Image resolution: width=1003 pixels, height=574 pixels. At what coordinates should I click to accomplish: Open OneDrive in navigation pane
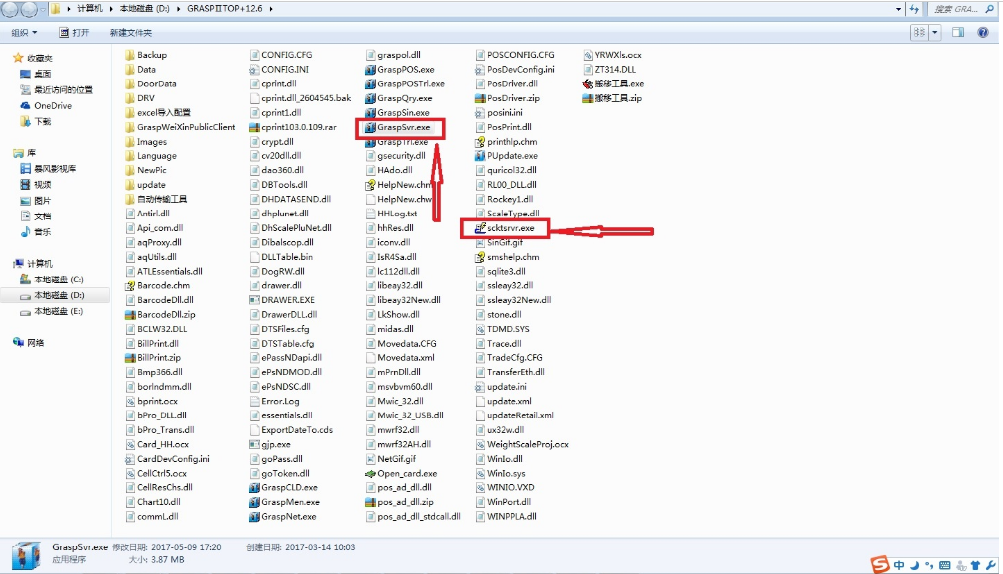pyautogui.click(x=45, y=106)
